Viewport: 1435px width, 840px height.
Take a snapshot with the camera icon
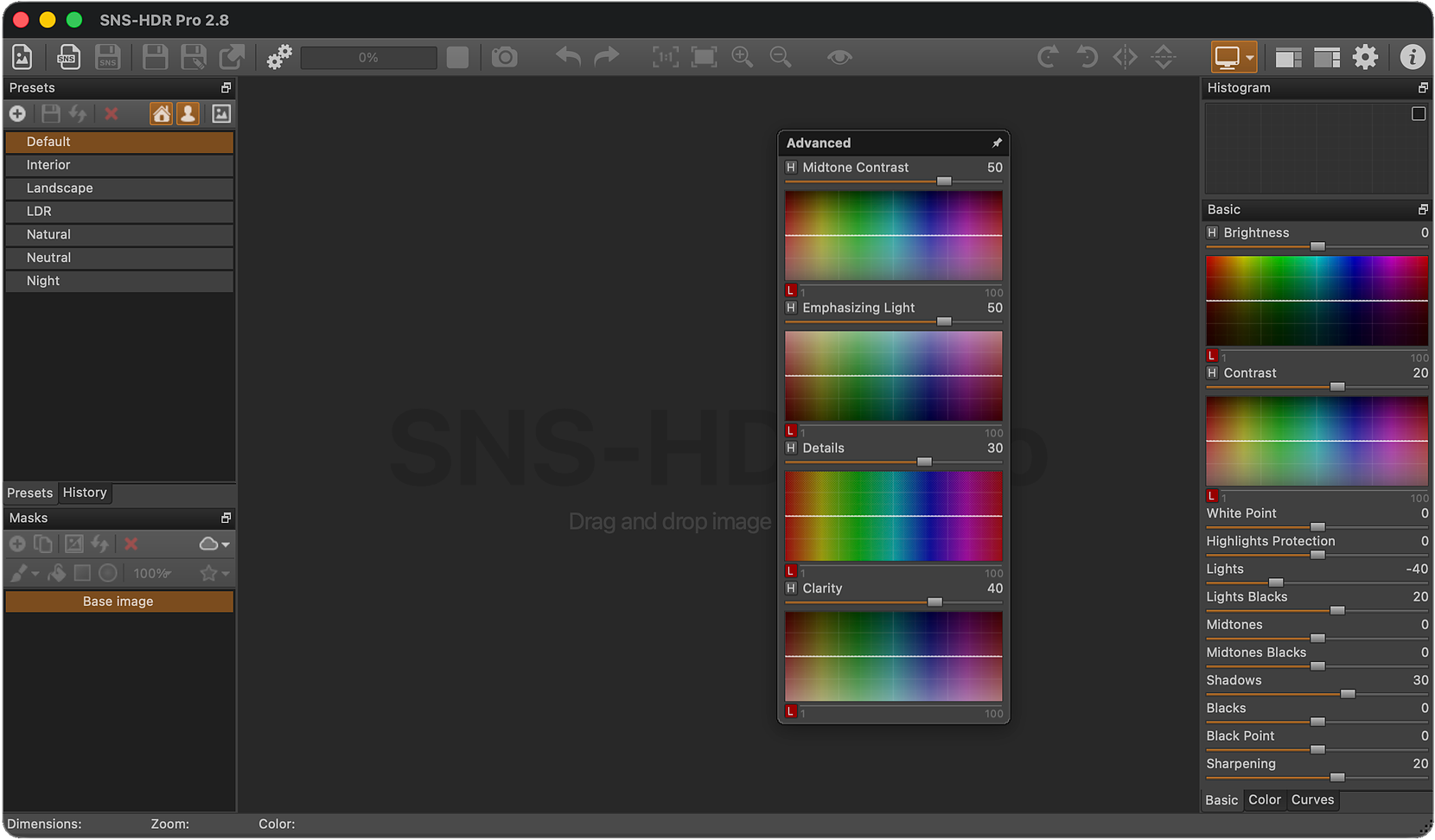[x=504, y=57]
